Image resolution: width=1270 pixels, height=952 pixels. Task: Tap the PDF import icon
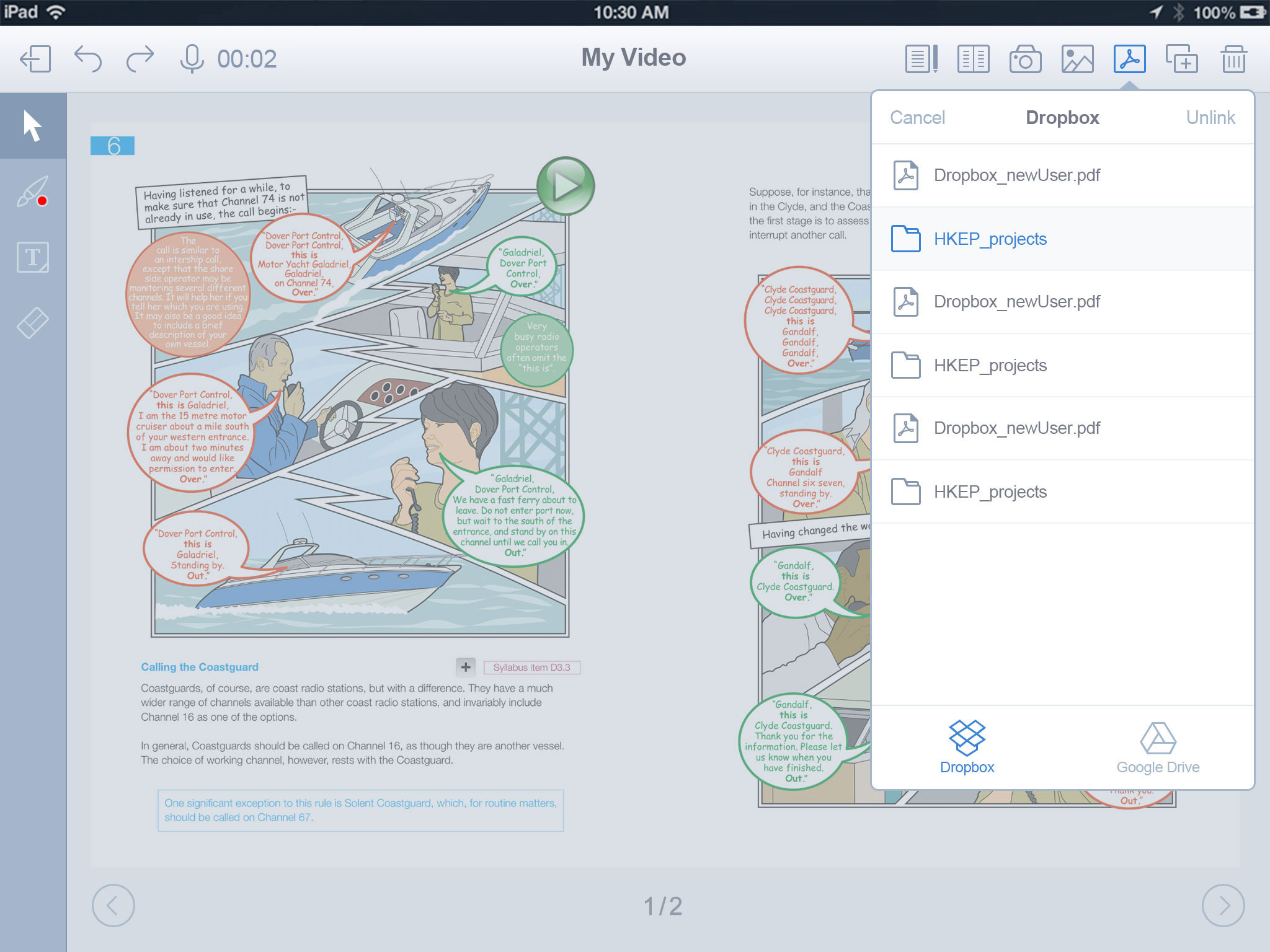pos(1129,59)
